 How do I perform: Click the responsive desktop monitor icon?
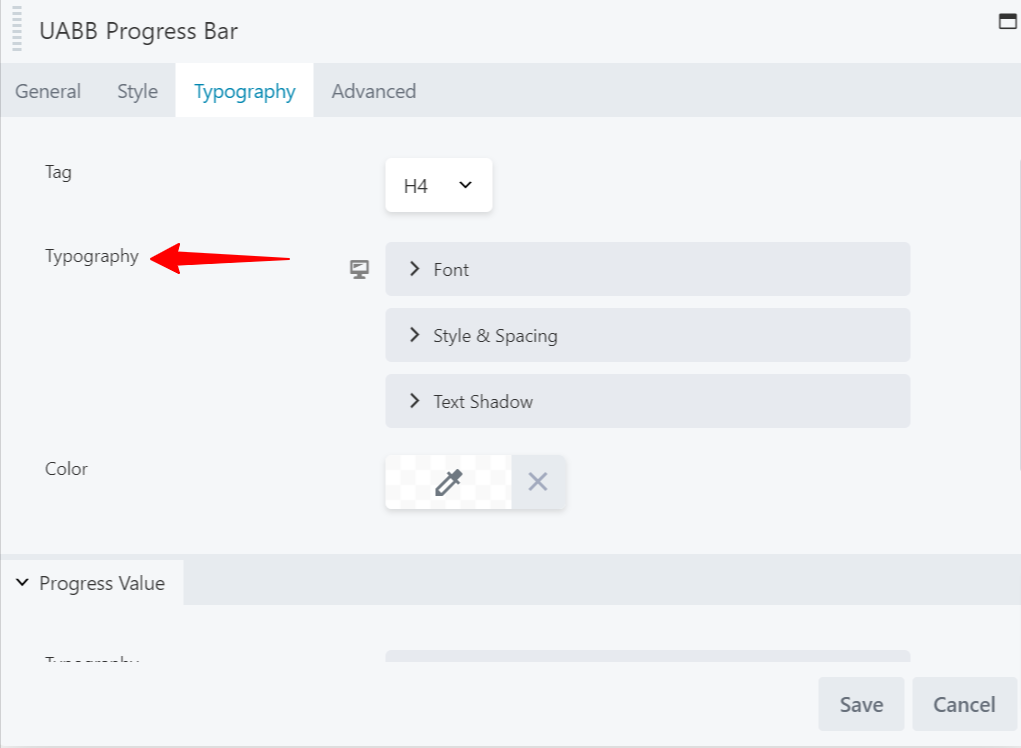(x=359, y=269)
